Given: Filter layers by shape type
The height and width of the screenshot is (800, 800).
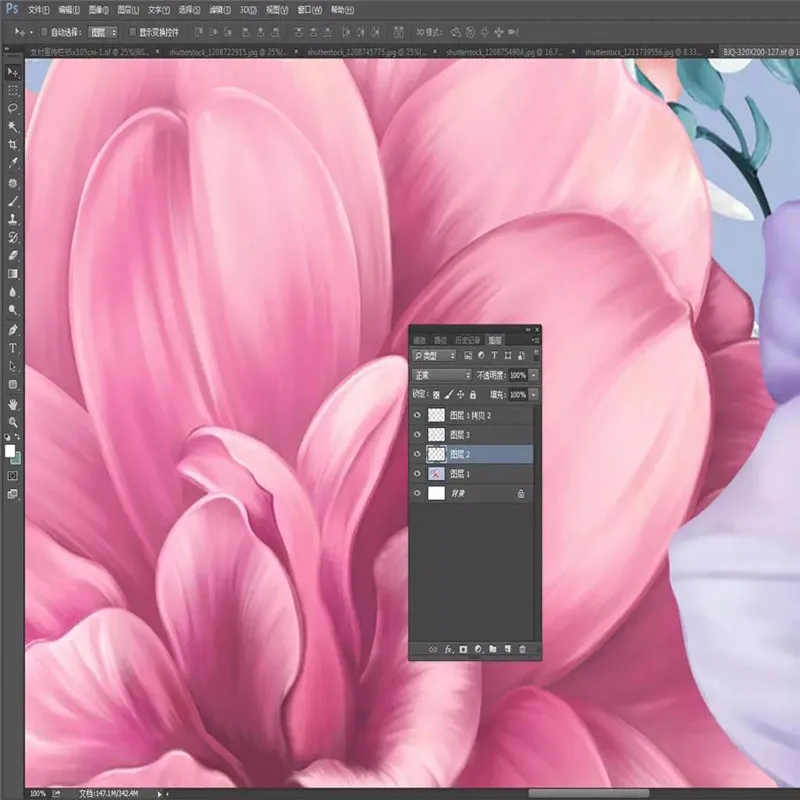Looking at the screenshot, I should (x=508, y=356).
